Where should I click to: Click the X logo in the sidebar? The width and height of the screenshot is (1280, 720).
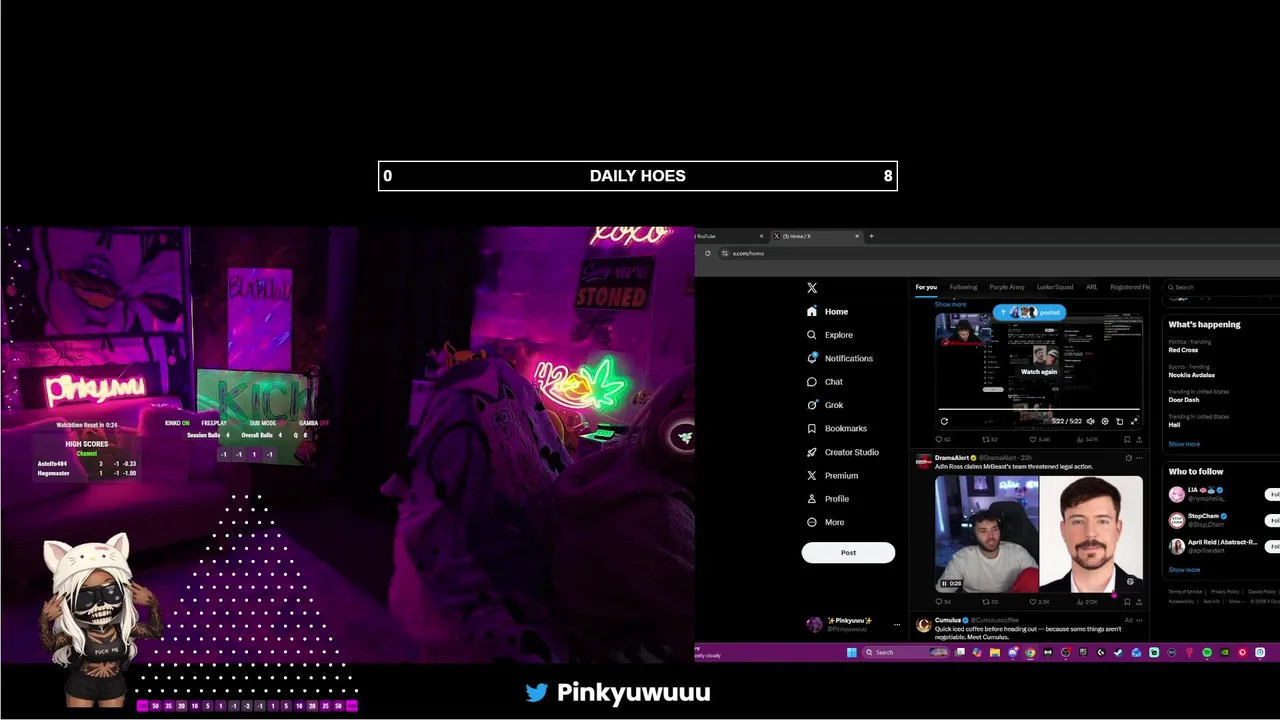812,288
